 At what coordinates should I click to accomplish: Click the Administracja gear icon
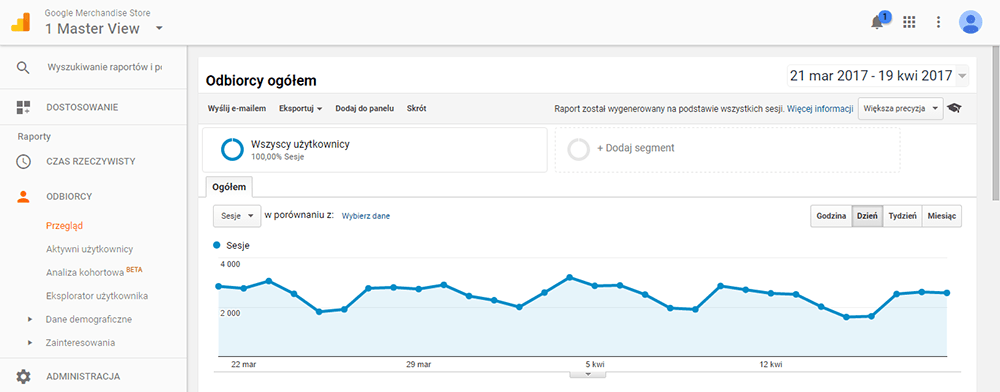(23, 376)
